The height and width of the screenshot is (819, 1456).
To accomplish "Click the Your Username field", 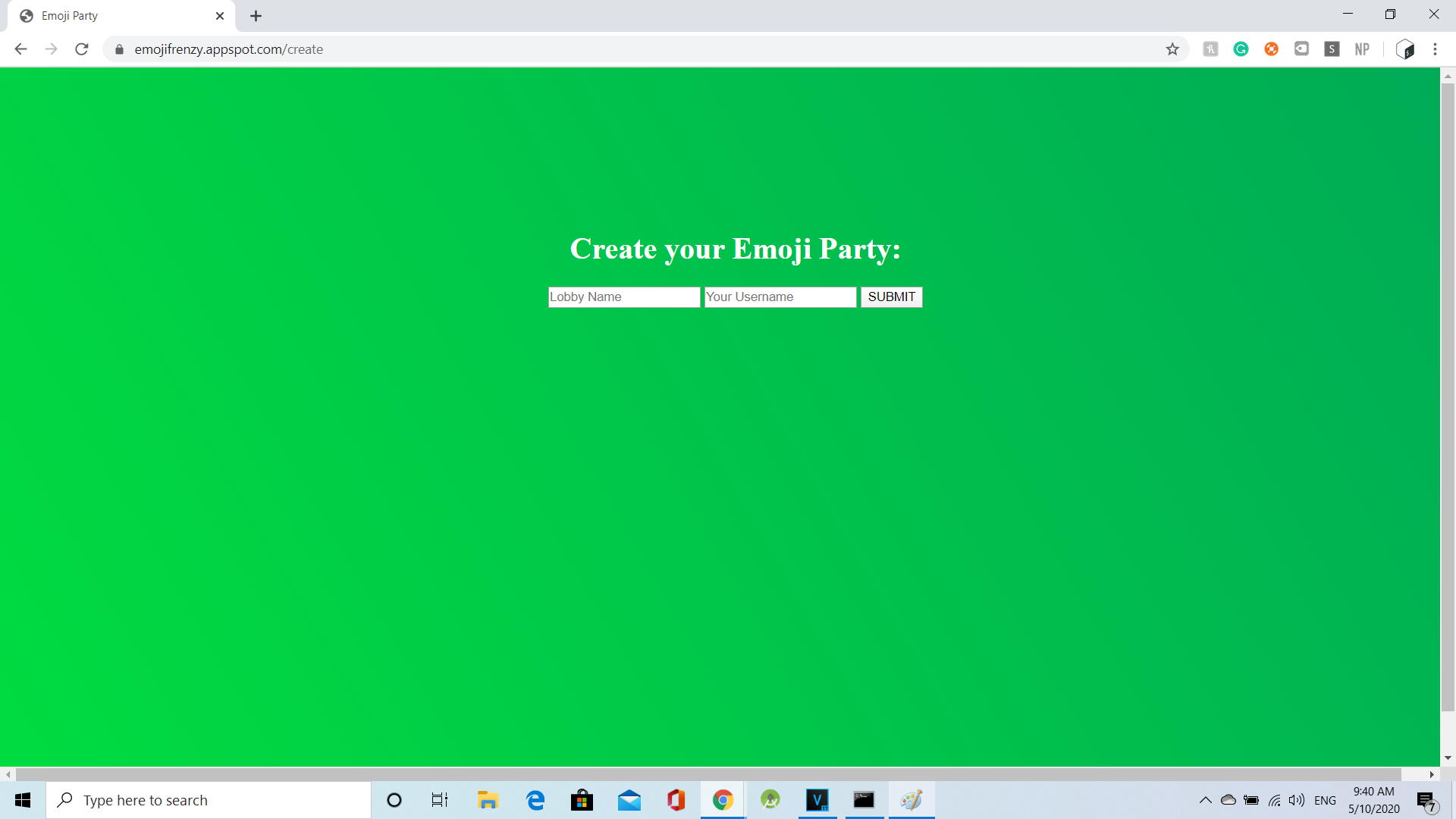I will pos(780,297).
